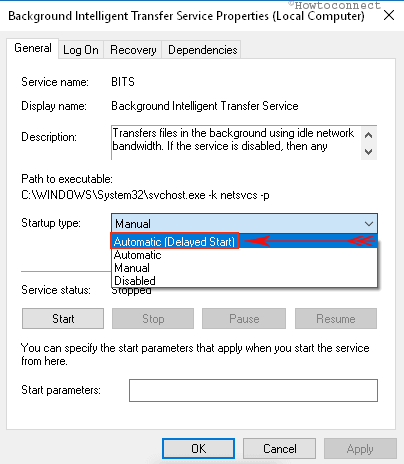Open the Recovery tab

tap(133, 50)
